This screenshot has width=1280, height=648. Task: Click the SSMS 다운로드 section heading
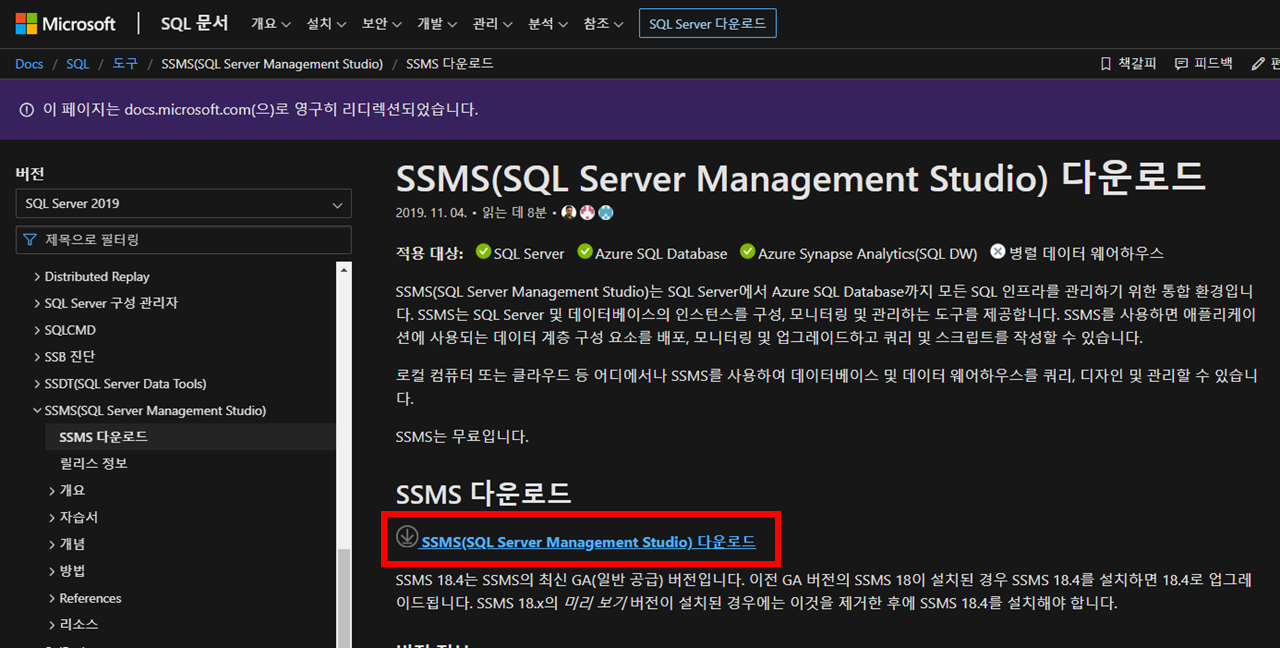pyautogui.click(x=483, y=493)
